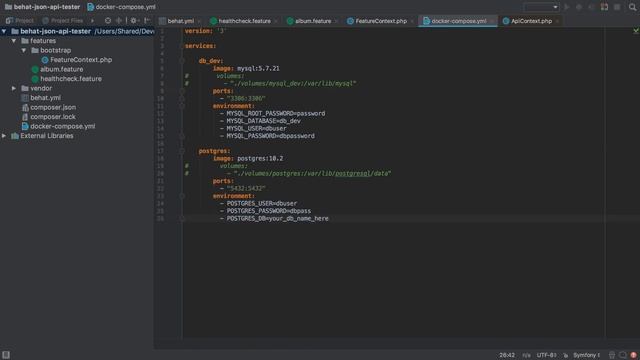Click the Run button in the top toolbar
The image size is (640, 360).
click(x=567, y=7)
